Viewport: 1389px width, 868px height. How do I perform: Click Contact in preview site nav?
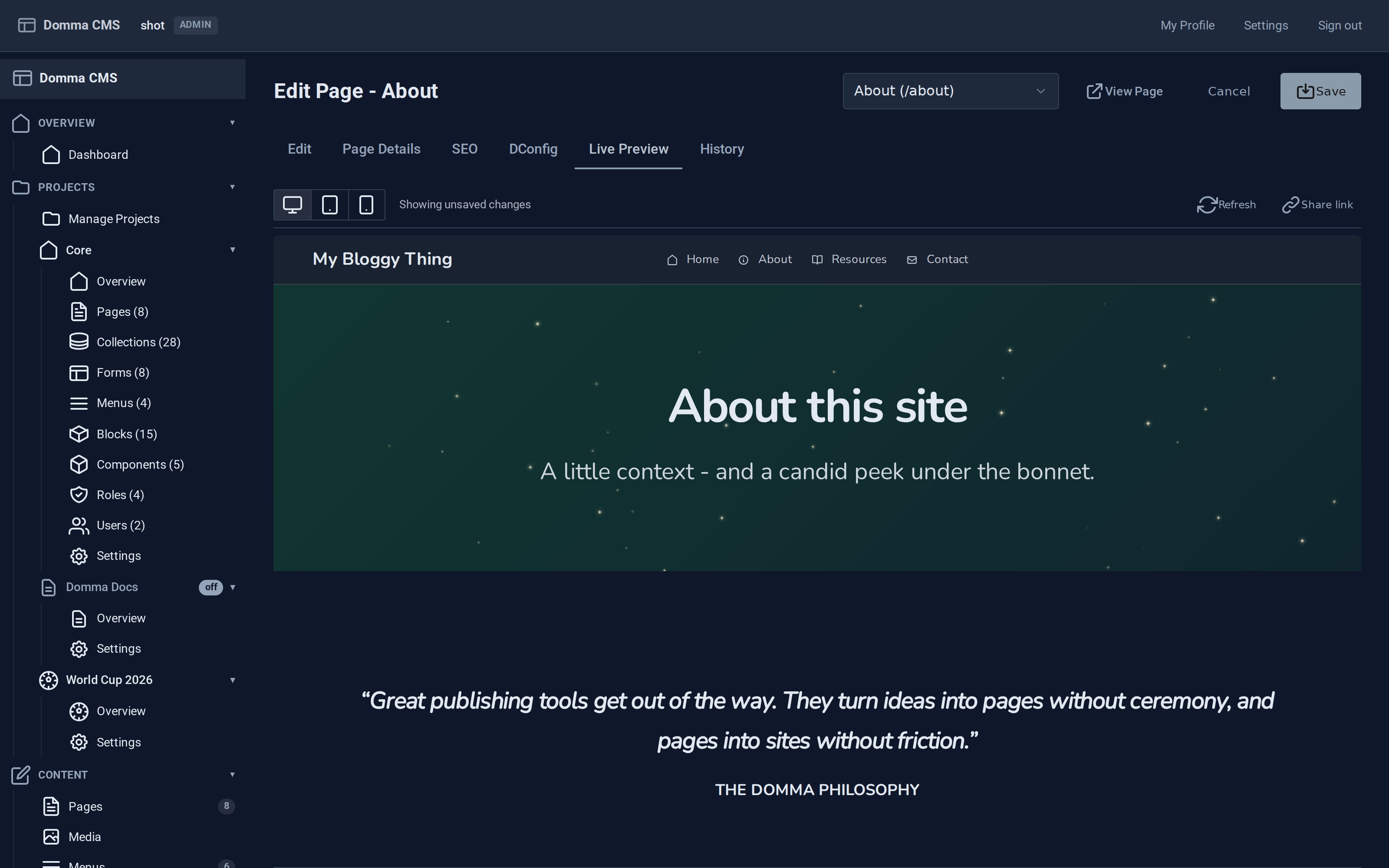pos(937,260)
